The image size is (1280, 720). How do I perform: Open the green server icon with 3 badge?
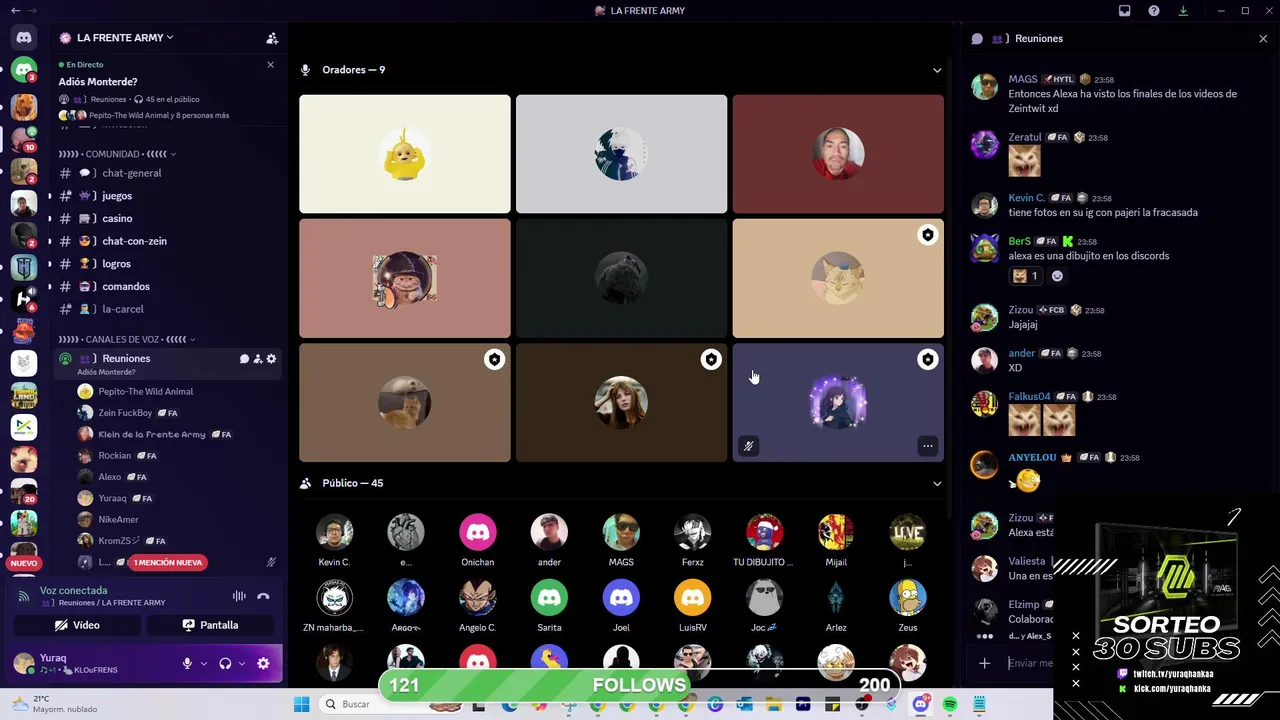point(24,70)
